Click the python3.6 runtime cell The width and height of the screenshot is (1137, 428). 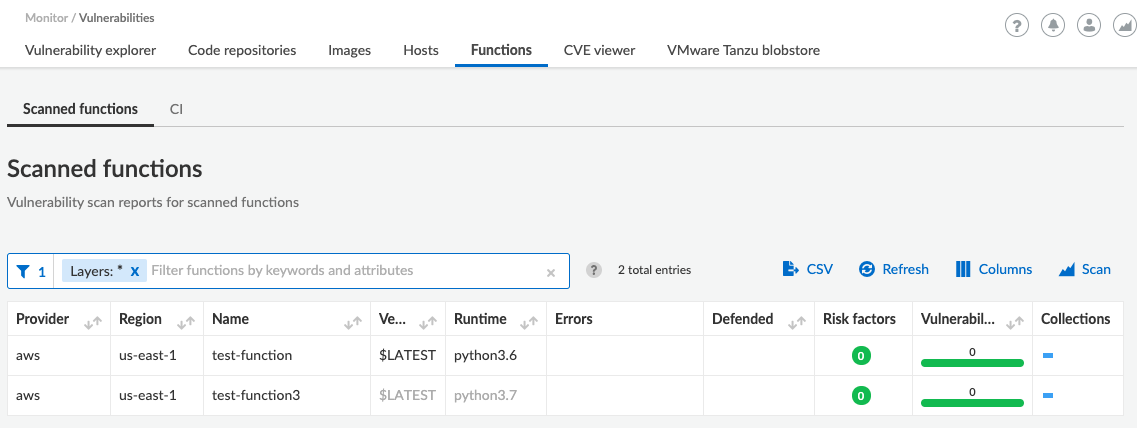[x=485, y=355]
